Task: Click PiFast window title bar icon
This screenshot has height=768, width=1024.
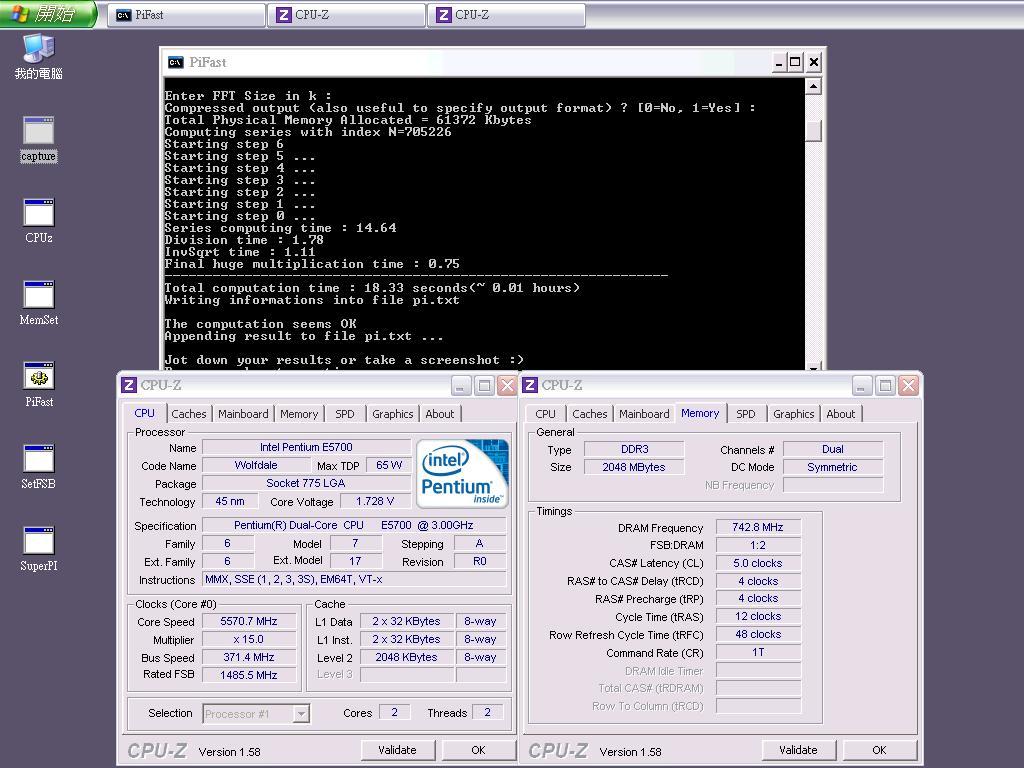Action: click(x=176, y=63)
